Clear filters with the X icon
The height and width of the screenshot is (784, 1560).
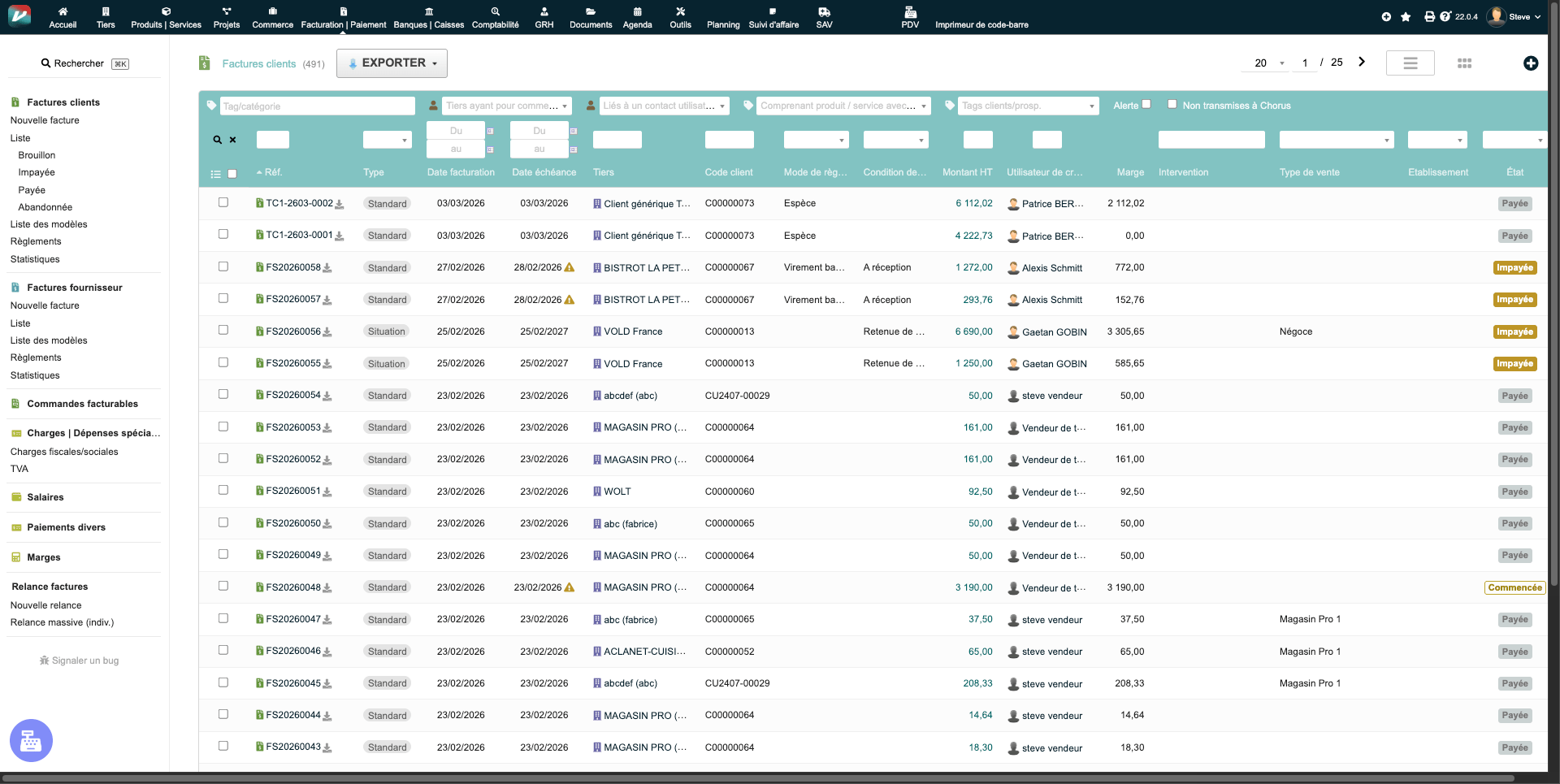click(x=232, y=140)
